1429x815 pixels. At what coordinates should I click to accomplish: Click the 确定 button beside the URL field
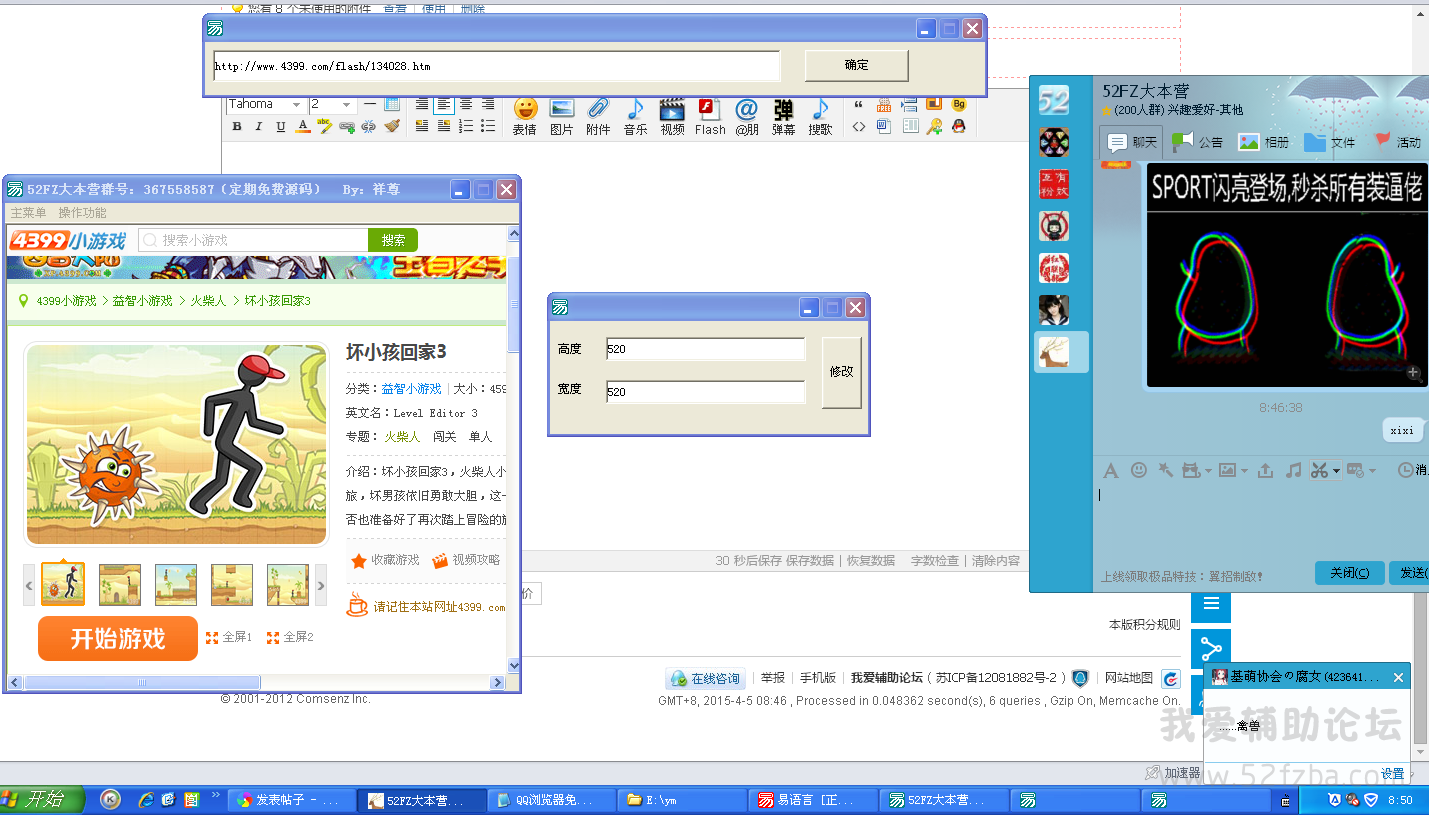pyautogui.click(x=857, y=65)
